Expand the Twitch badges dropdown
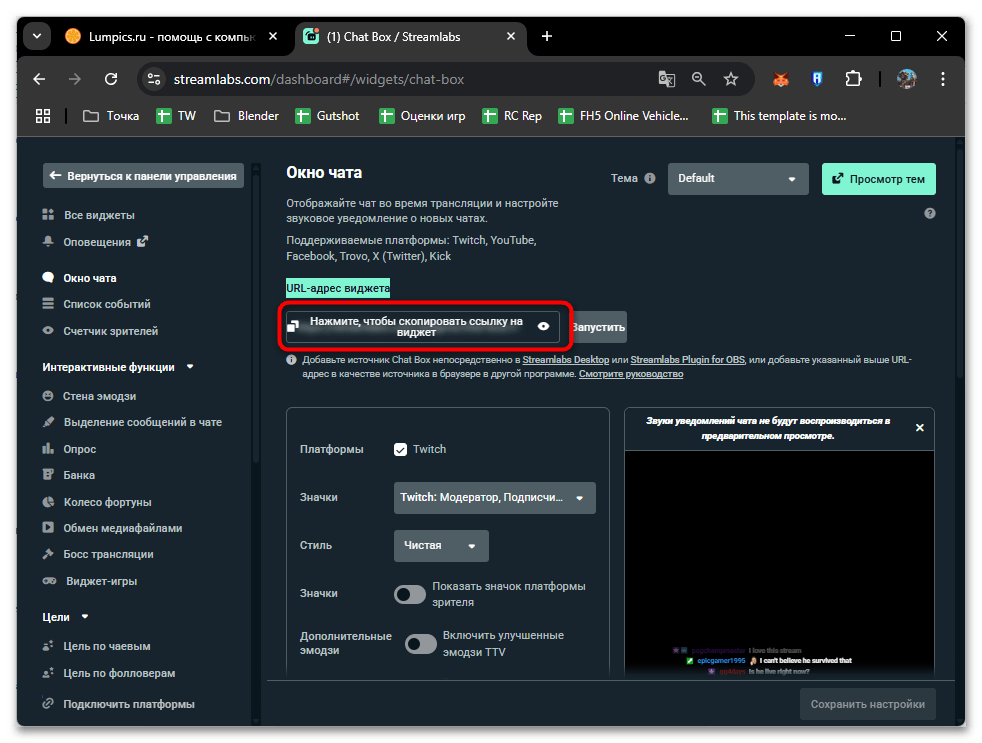The width and height of the screenshot is (982, 743). coord(494,498)
